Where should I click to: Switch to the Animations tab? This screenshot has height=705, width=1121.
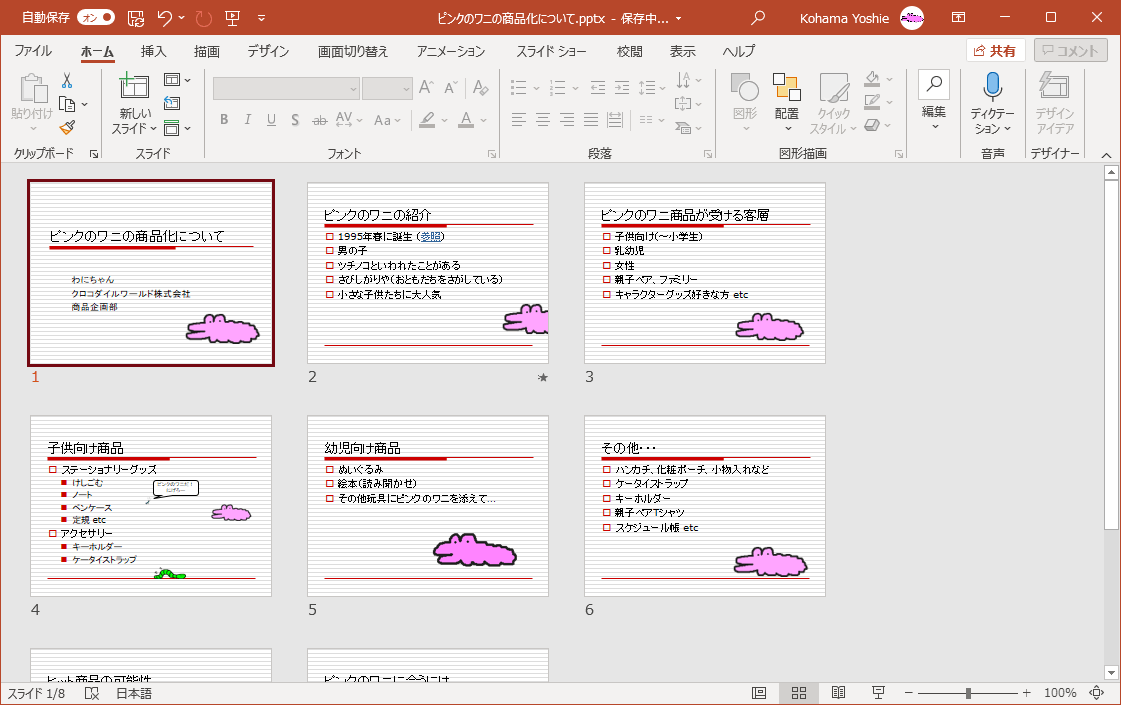coord(450,51)
